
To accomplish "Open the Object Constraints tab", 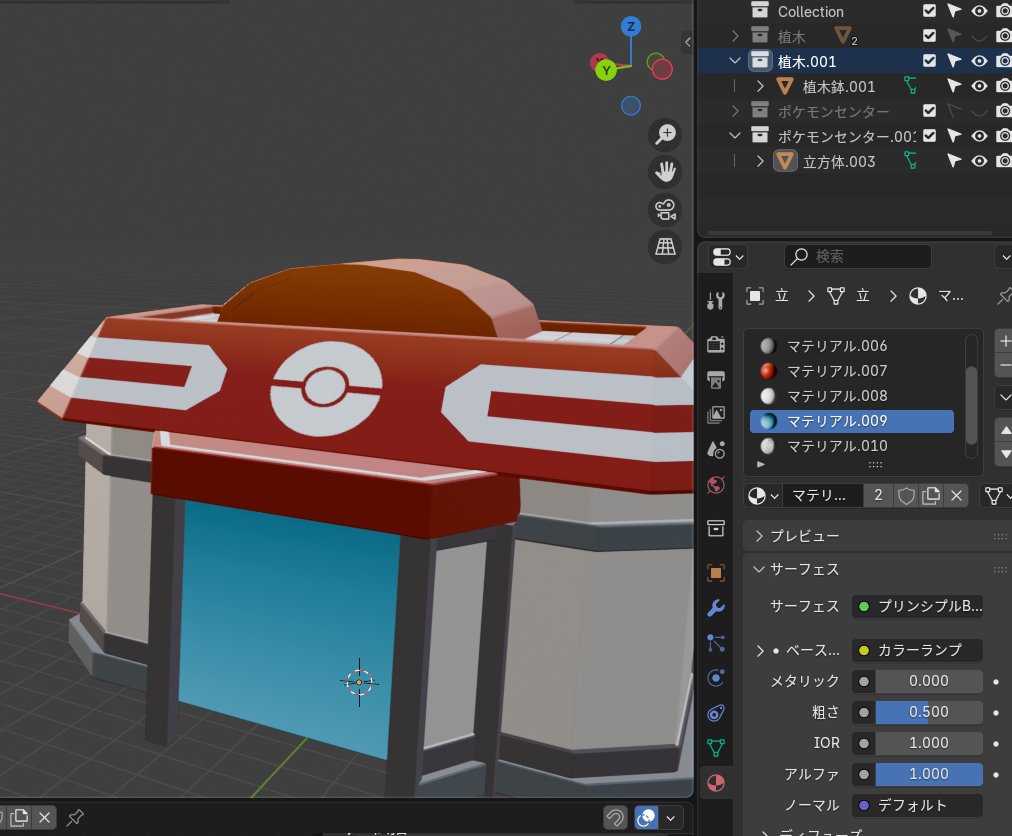I will tap(716, 713).
